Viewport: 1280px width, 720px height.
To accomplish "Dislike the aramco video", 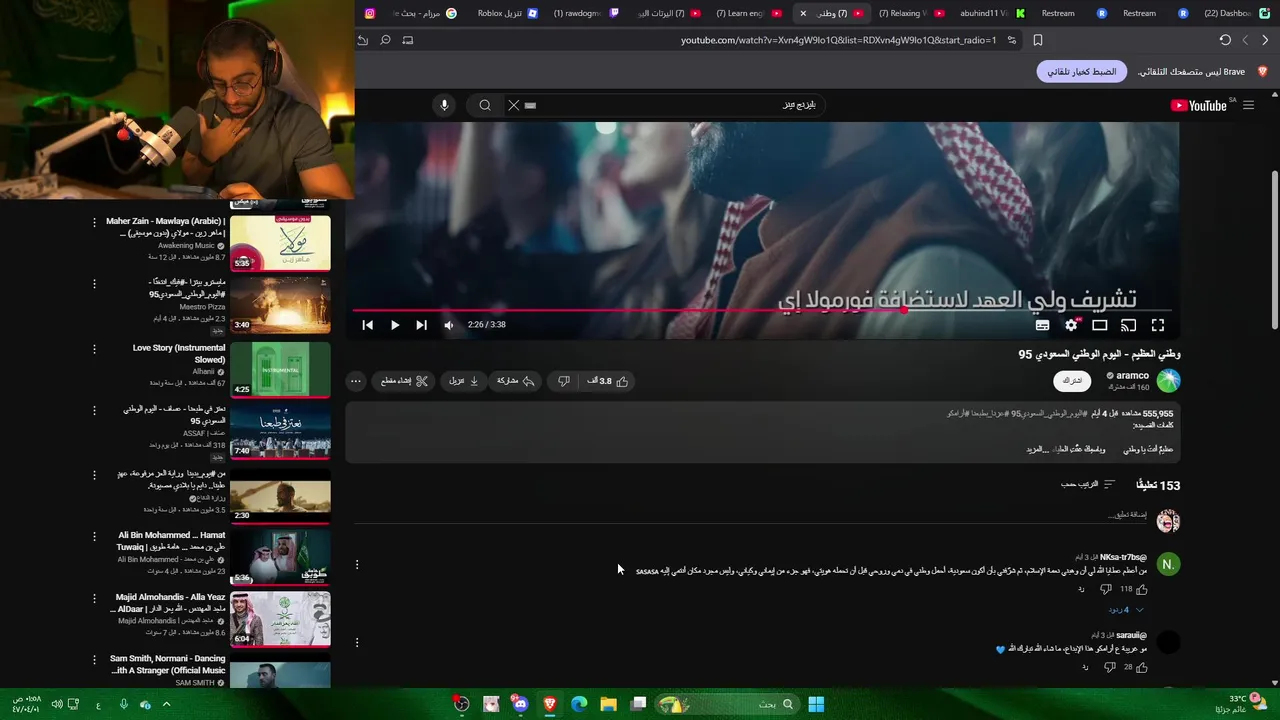I will tap(564, 381).
